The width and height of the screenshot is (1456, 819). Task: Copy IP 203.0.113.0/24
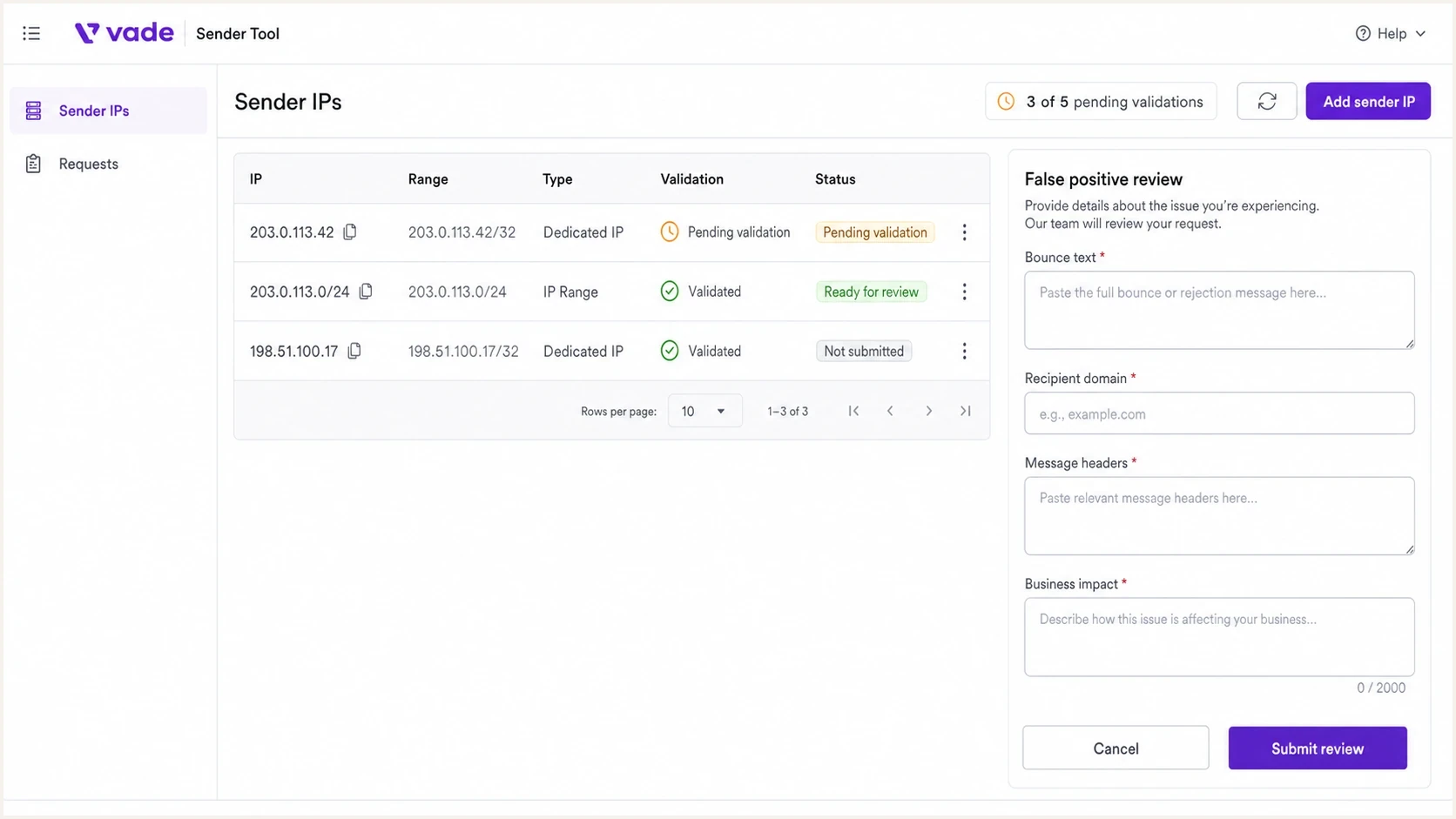[366, 291]
